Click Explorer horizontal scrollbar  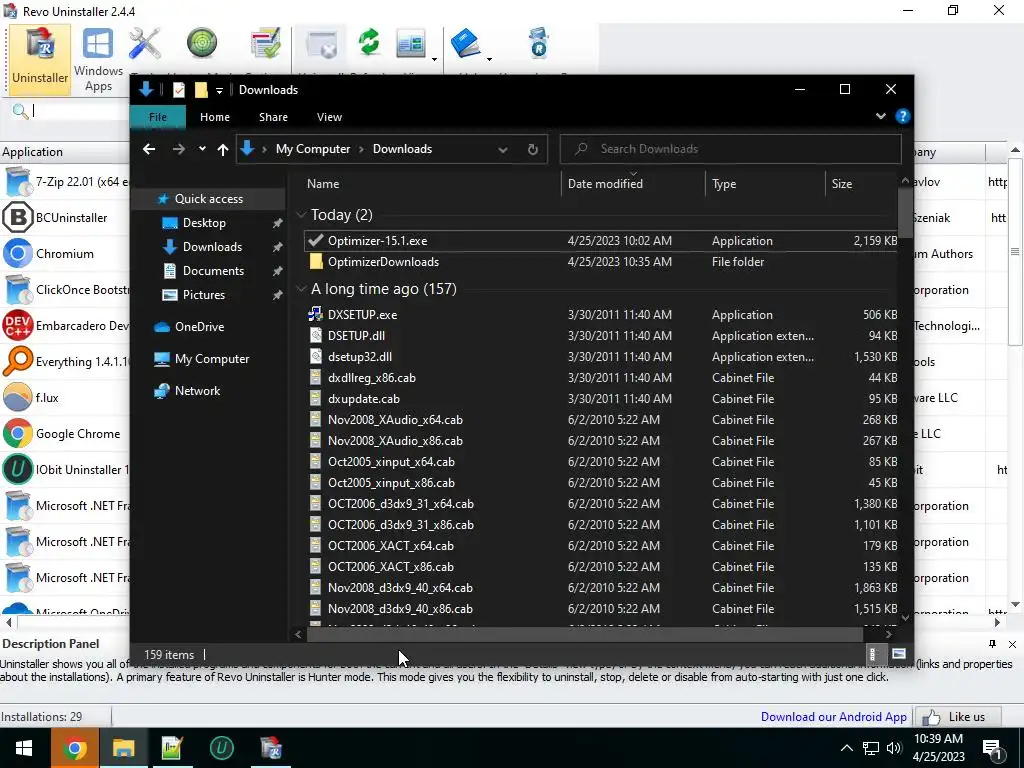coord(584,633)
